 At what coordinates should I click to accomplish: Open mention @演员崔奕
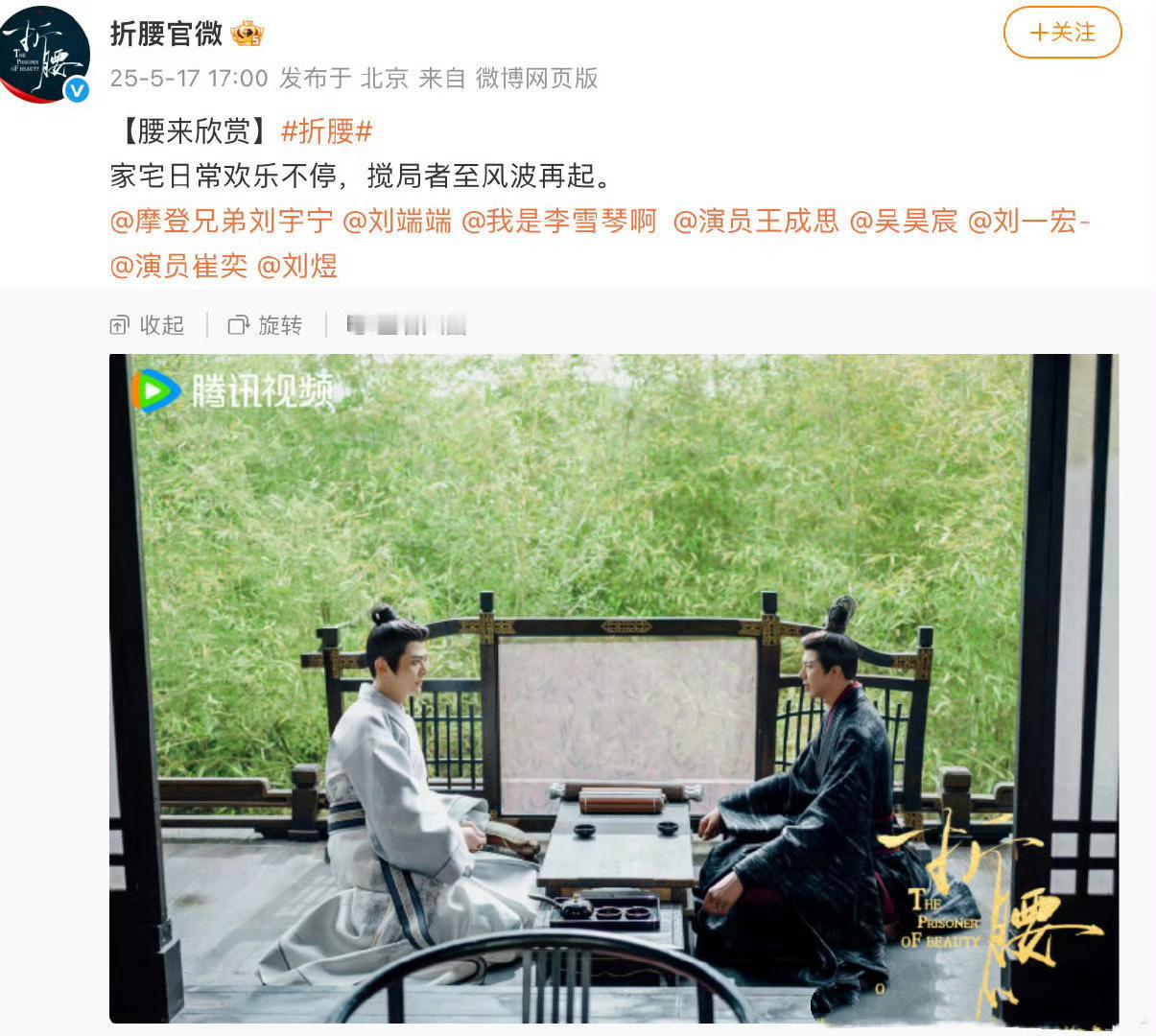pos(179,266)
